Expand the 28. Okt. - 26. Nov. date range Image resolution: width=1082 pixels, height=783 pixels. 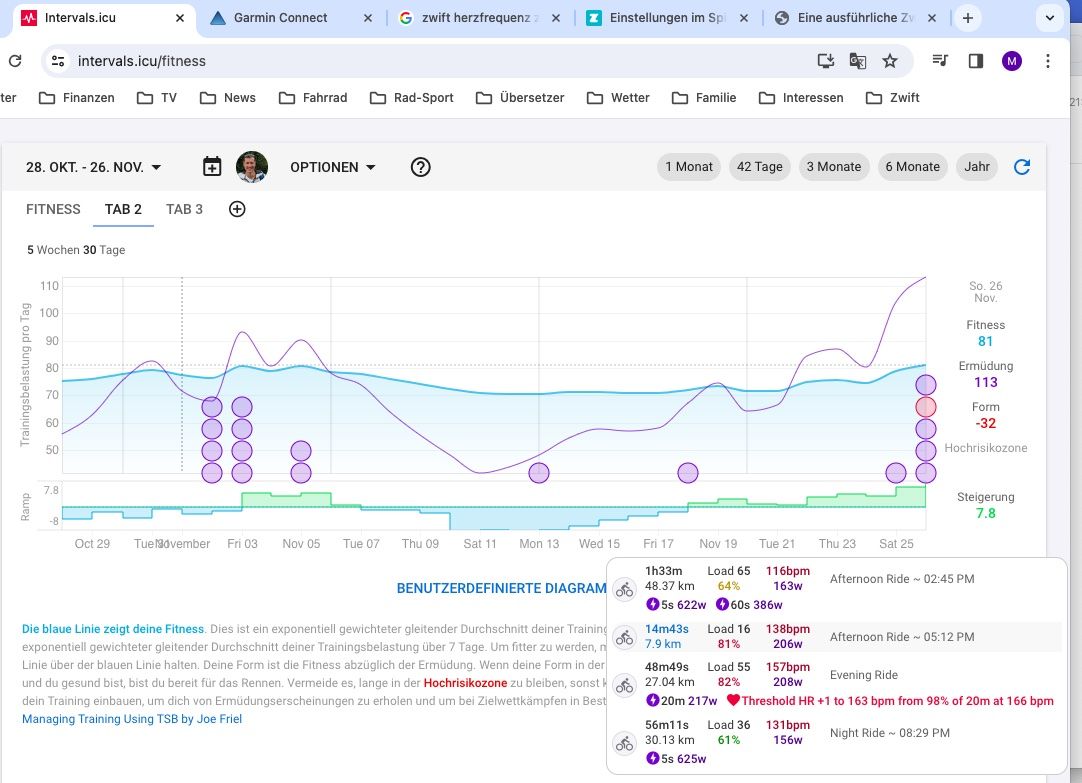click(94, 167)
